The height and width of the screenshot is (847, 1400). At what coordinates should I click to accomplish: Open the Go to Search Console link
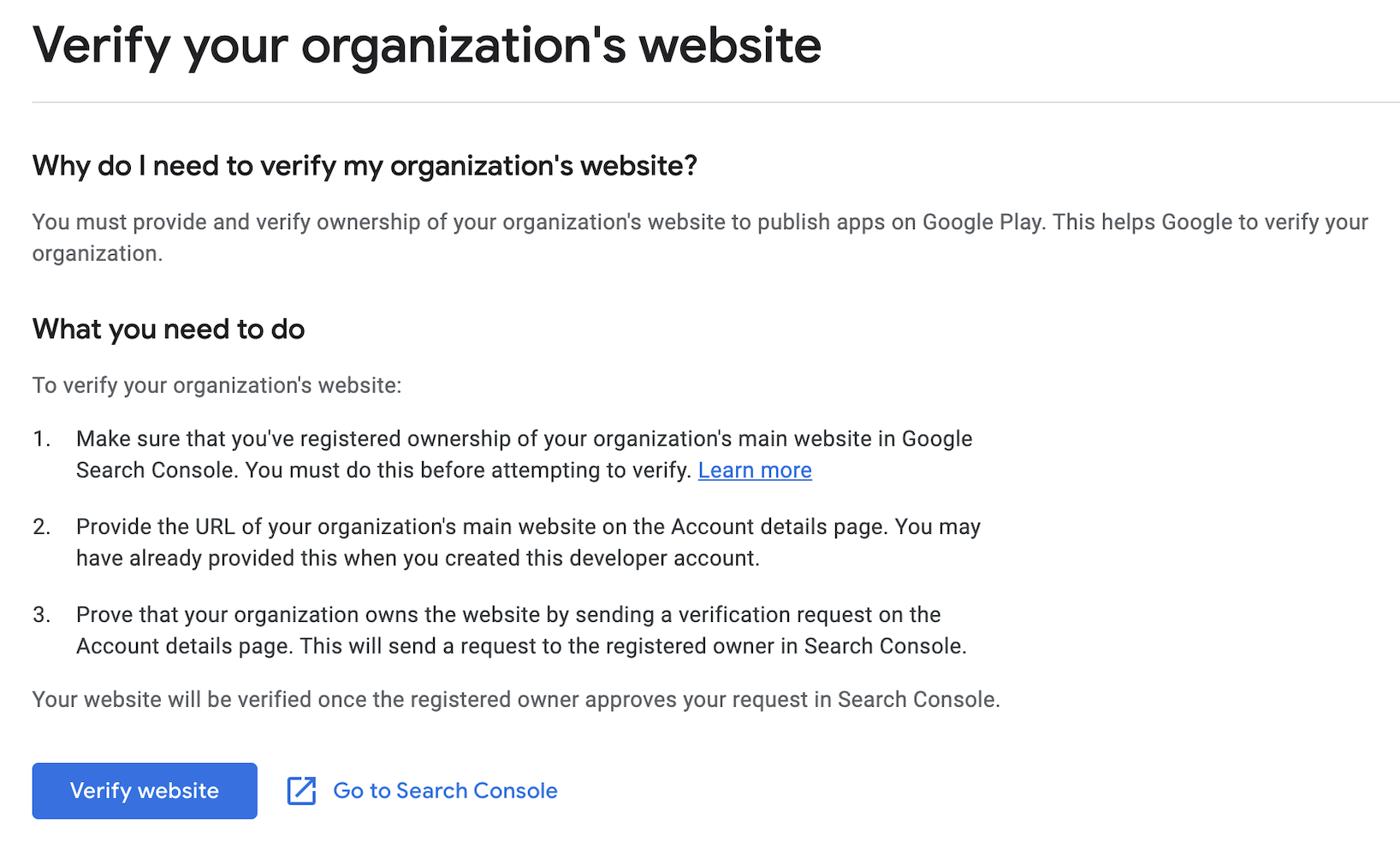(x=445, y=791)
